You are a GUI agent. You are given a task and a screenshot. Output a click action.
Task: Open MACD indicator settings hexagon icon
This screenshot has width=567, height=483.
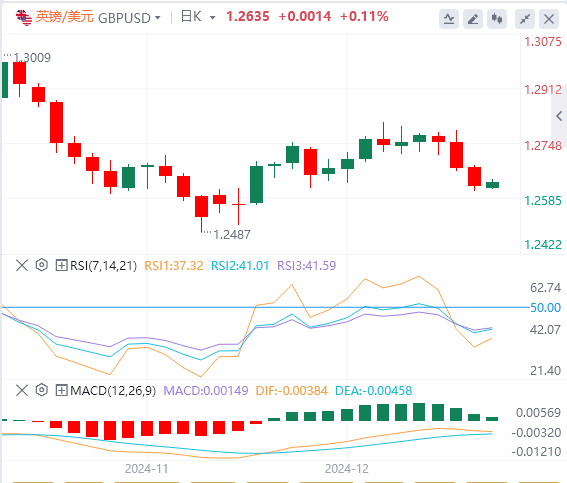tap(42, 390)
